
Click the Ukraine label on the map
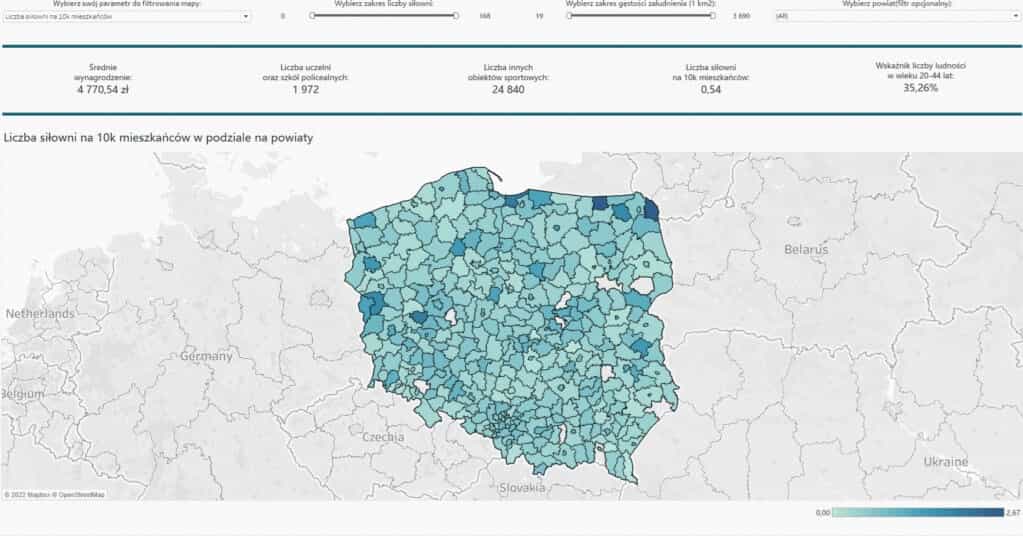click(945, 462)
